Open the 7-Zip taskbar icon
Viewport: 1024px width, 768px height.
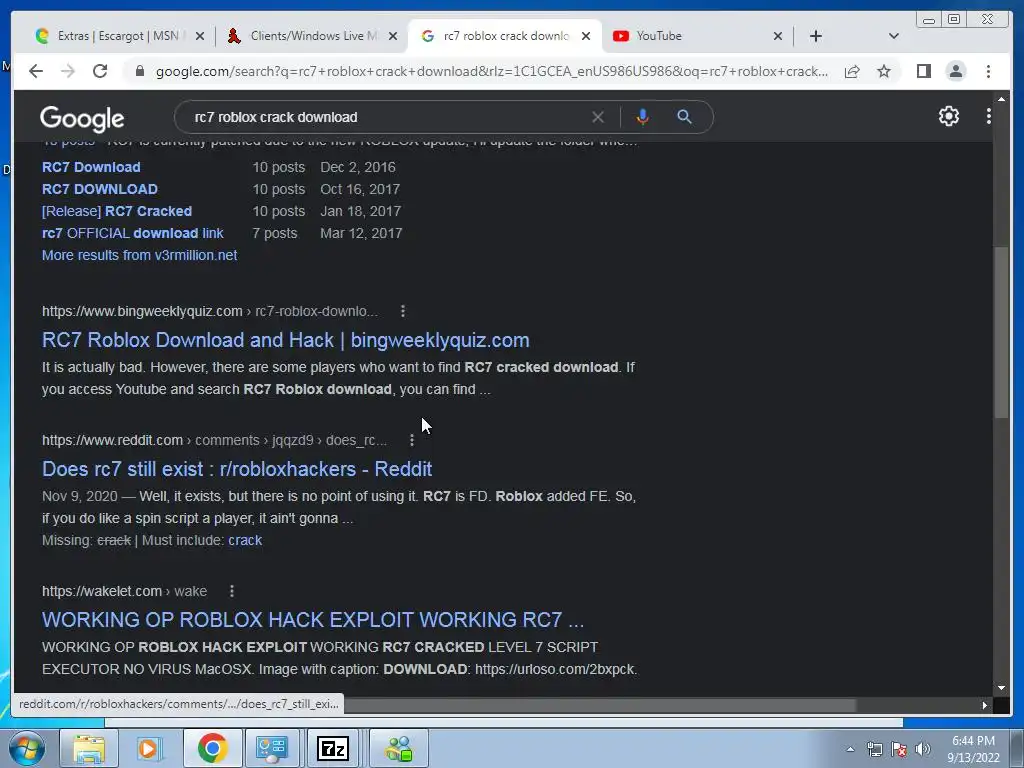pyautogui.click(x=332, y=748)
